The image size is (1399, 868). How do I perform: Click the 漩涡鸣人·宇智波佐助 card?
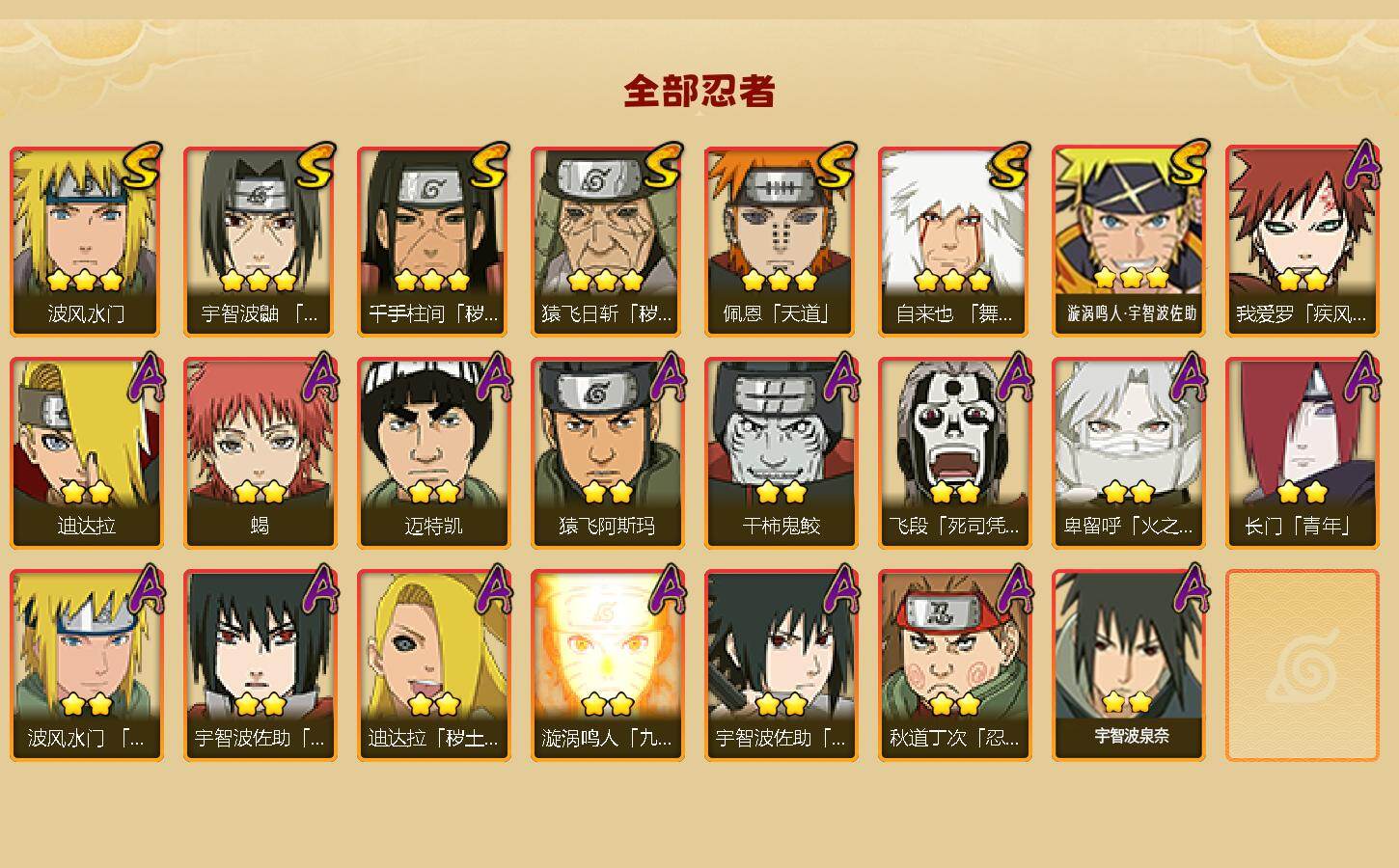1128,241
